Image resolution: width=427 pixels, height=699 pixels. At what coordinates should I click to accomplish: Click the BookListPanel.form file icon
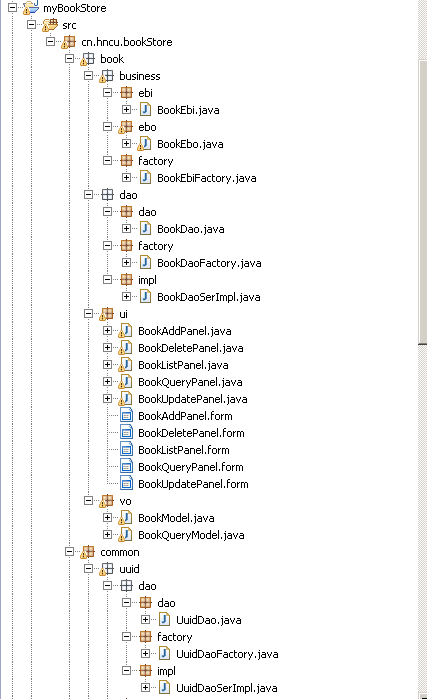(x=127, y=449)
